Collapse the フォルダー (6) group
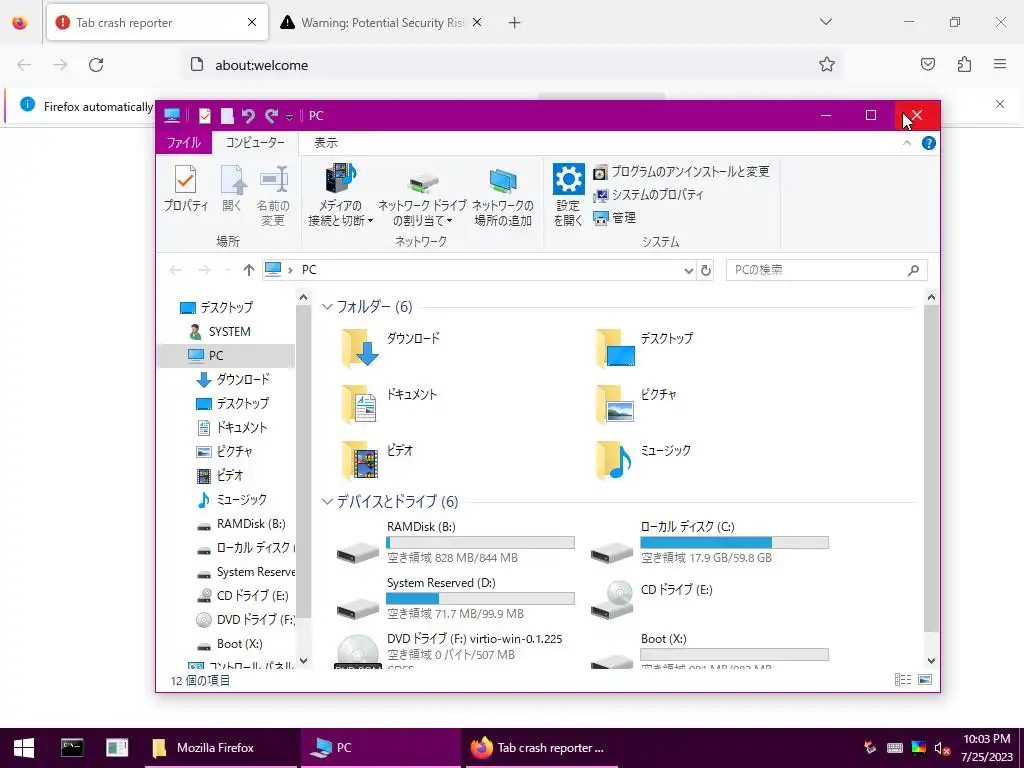The width and height of the screenshot is (1024, 768). [327, 307]
